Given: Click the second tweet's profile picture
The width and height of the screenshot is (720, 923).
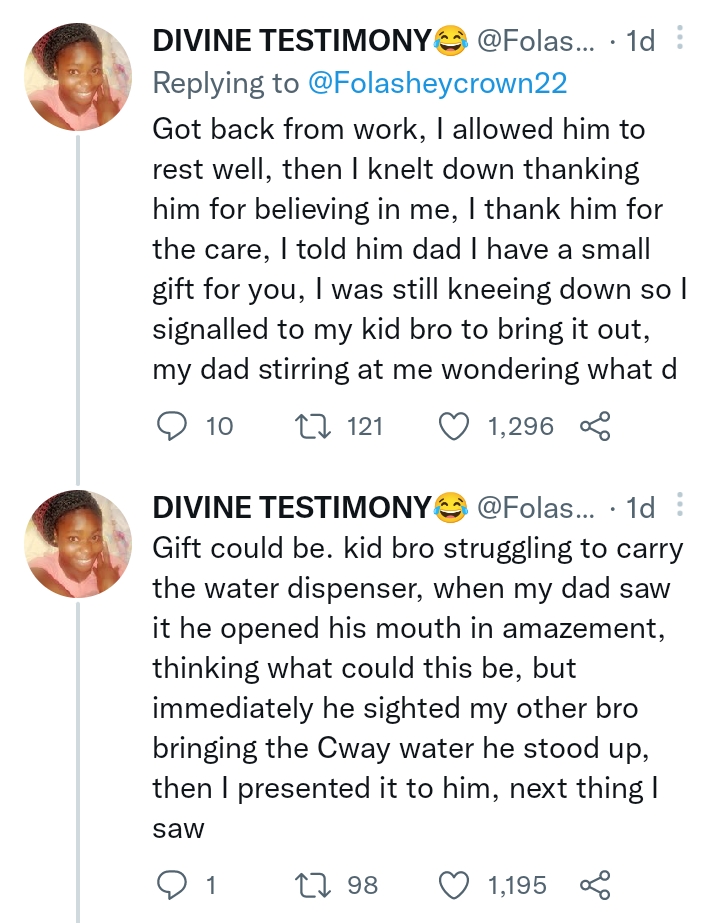Looking at the screenshot, I should pos(78,545).
